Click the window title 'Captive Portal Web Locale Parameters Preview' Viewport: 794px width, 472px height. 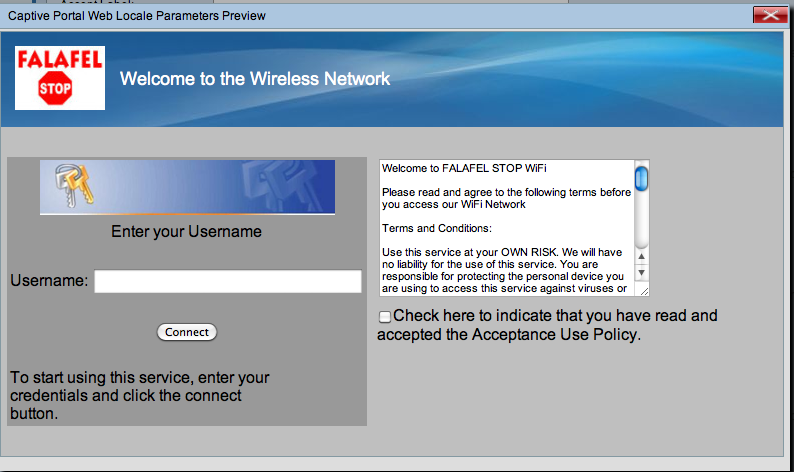coord(137,16)
